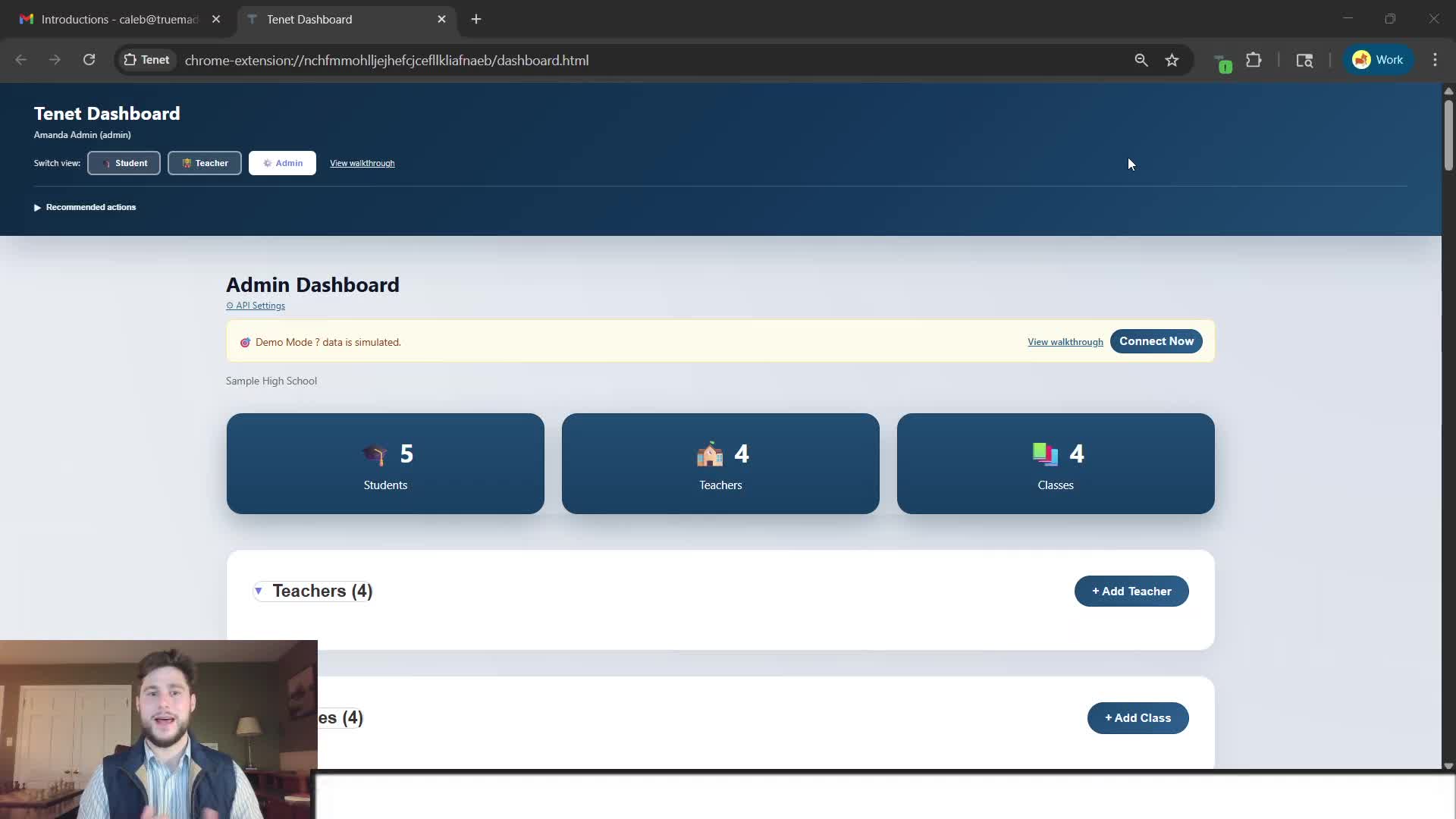Click the green extension icon in toolbar
The width and height of the screenshot is (1456, 819).
coord(1222,62)
